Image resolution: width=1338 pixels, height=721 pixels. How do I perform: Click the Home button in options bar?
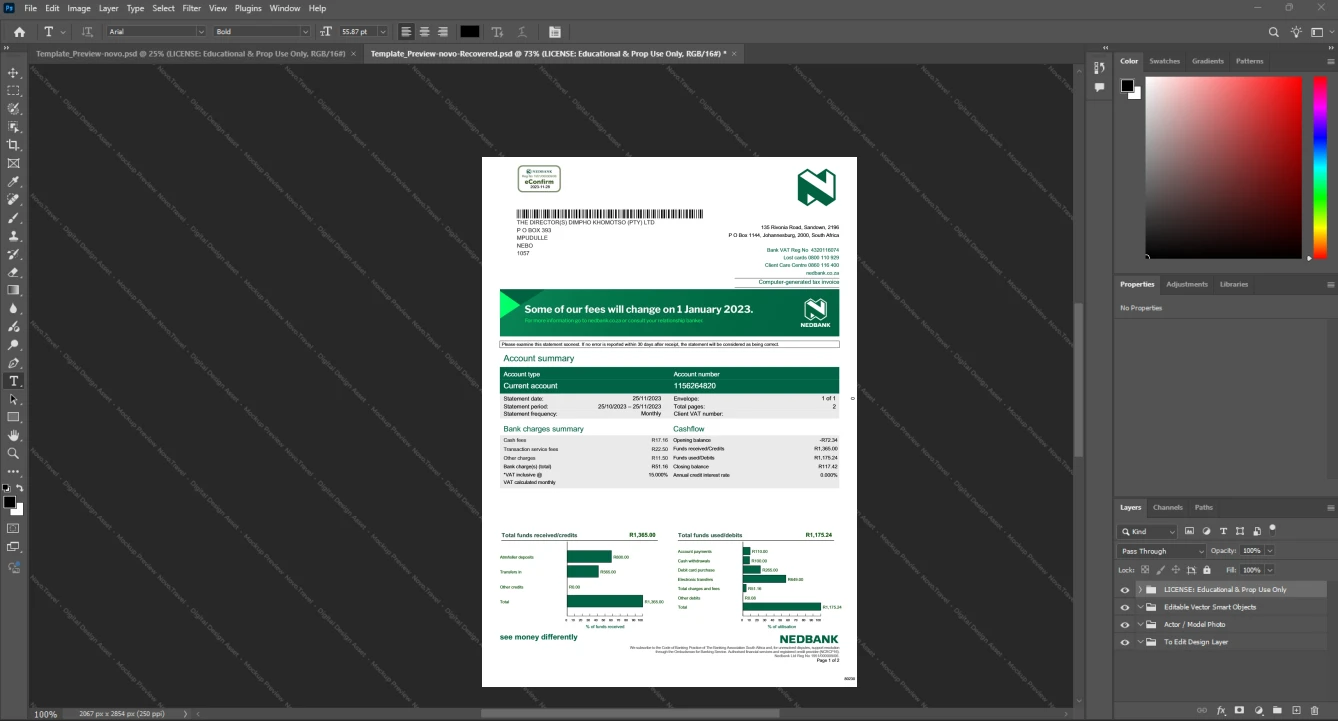tap(19, 32)
